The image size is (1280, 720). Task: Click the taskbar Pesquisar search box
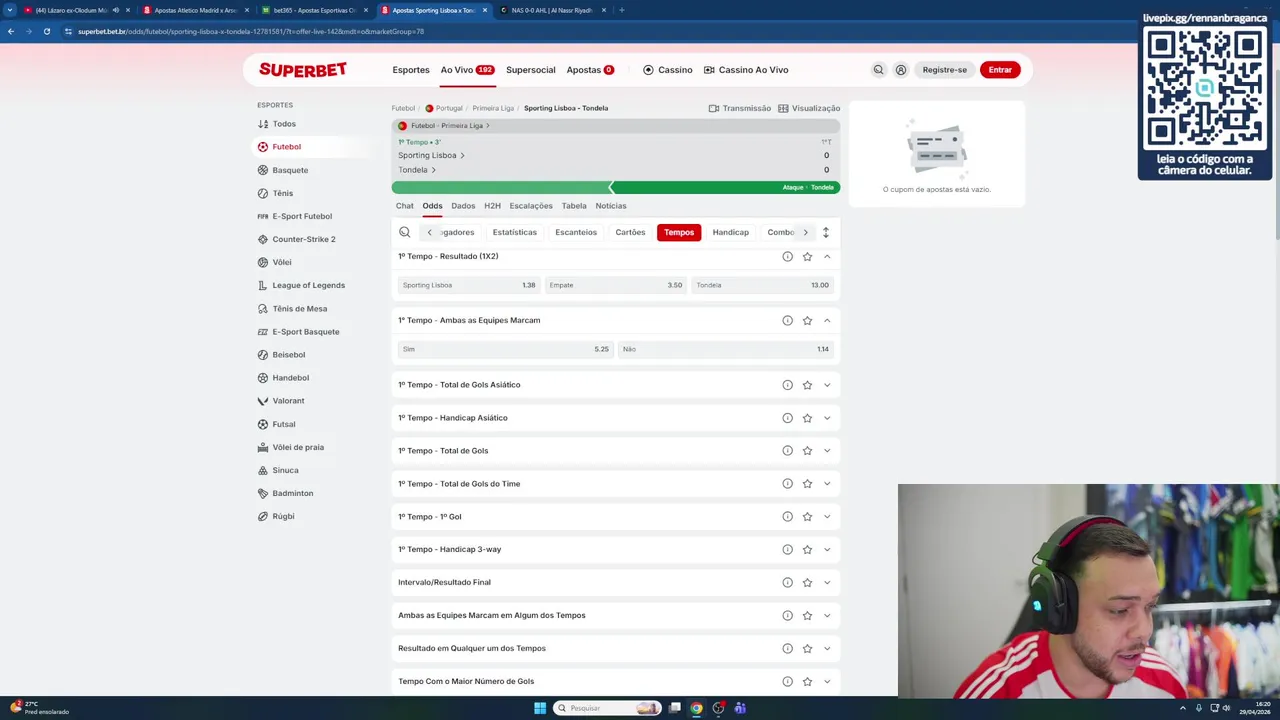[607, 708]
